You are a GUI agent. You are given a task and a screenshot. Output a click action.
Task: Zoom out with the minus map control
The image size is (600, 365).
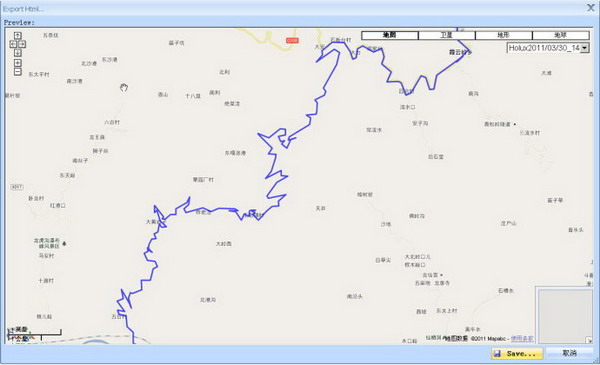click(18, 72)
